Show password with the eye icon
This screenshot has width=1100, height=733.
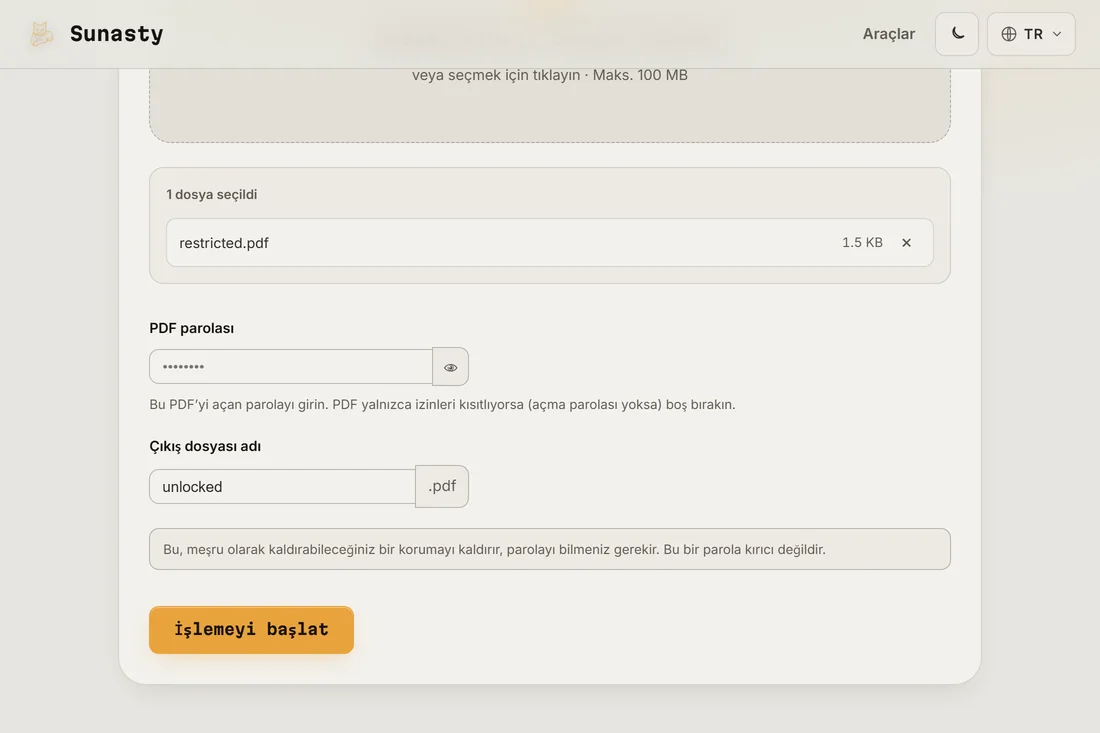[450, 367]
